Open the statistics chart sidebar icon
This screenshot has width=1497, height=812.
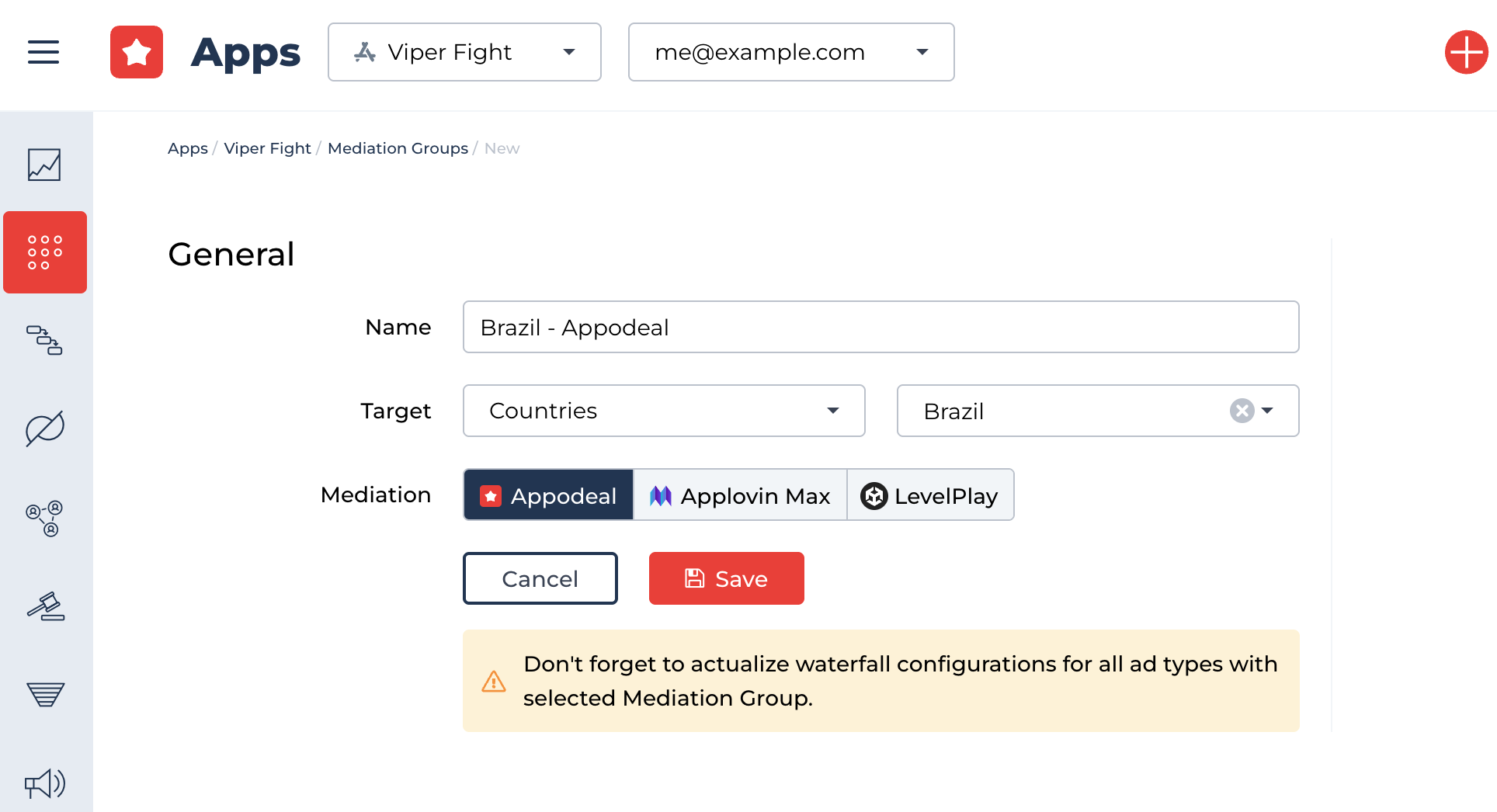[x=44, y=165]
